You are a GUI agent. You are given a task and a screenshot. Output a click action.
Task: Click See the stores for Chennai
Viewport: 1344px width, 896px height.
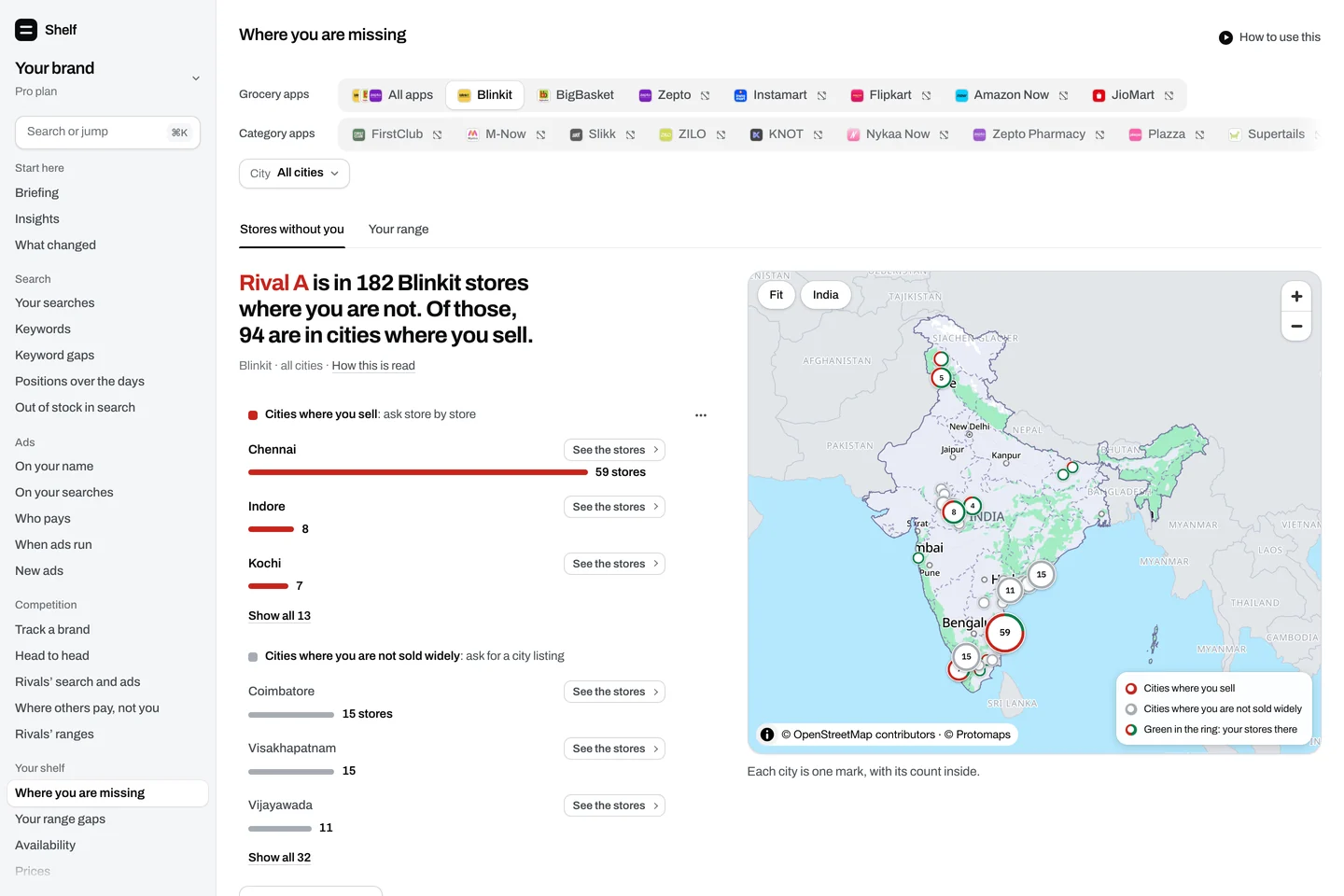[x=614, y=450]
